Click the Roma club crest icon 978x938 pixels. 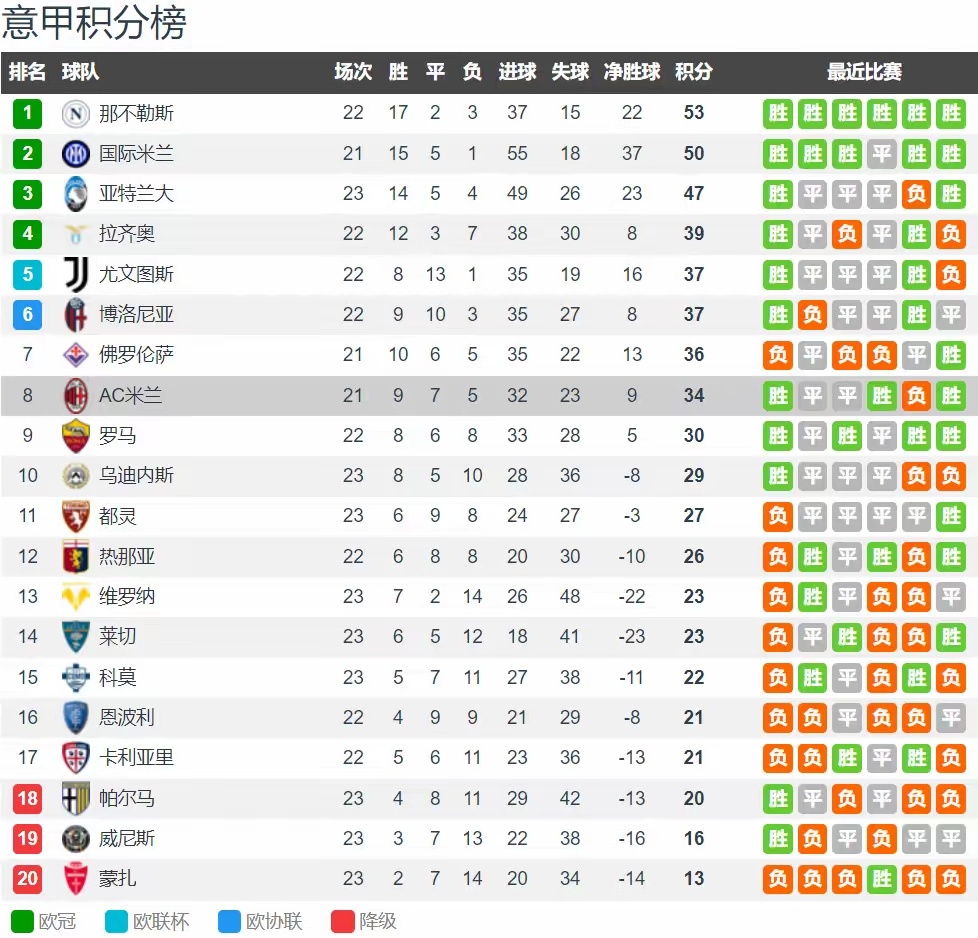pyautogui.click(x=76, y=436)
